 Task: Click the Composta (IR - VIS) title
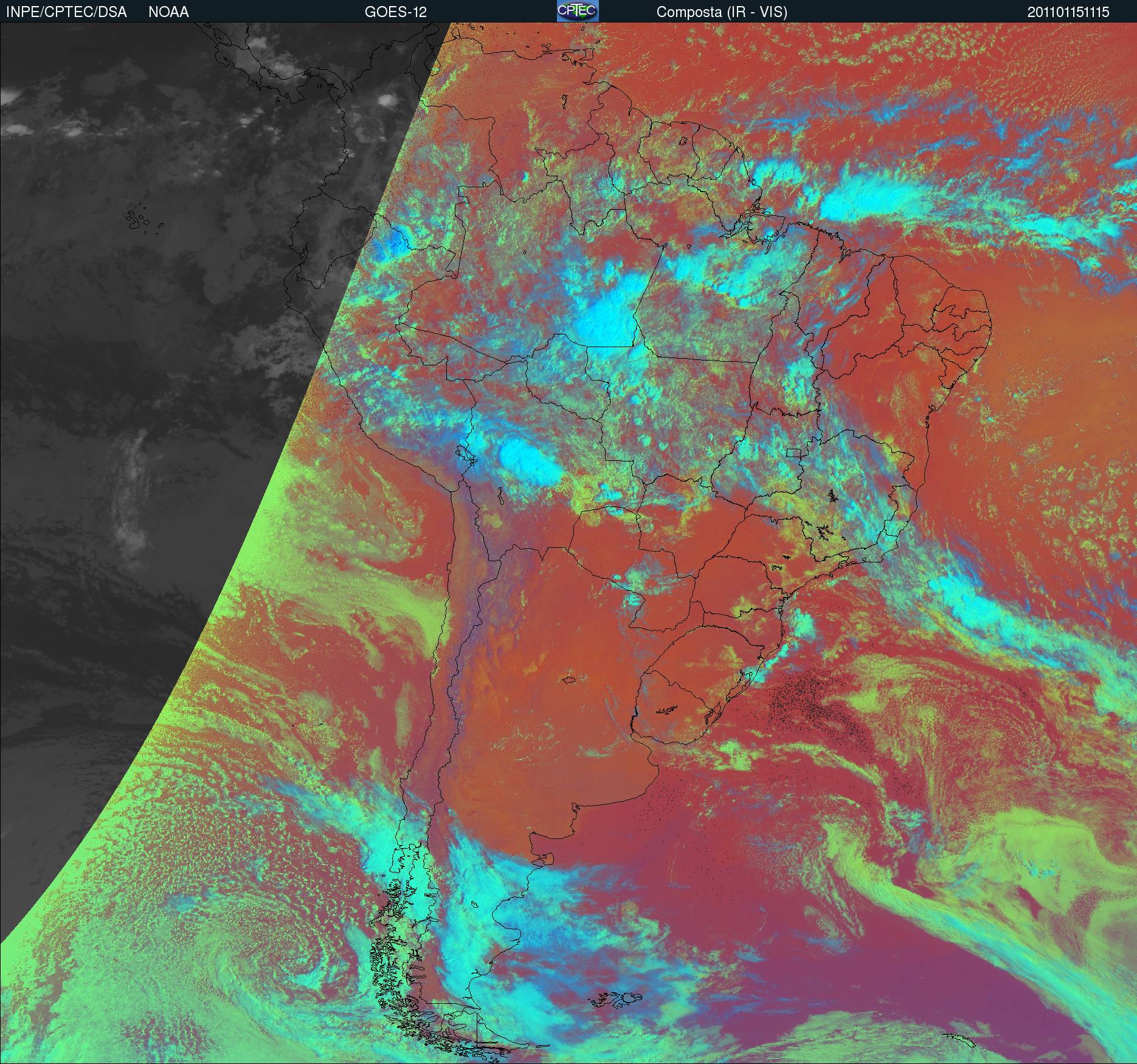click(722, 12)
